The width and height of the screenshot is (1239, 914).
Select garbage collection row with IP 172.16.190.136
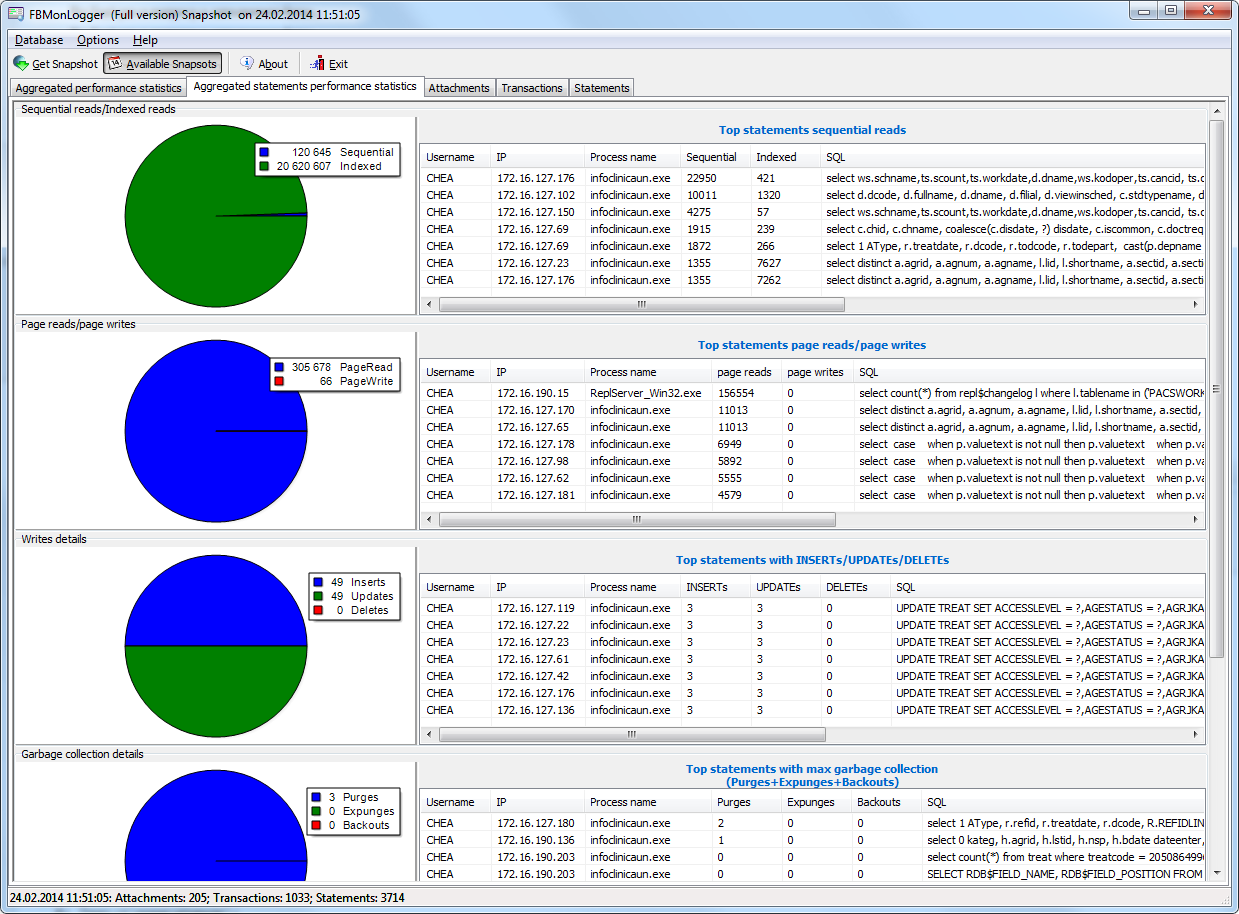click(x=812, y=840)
